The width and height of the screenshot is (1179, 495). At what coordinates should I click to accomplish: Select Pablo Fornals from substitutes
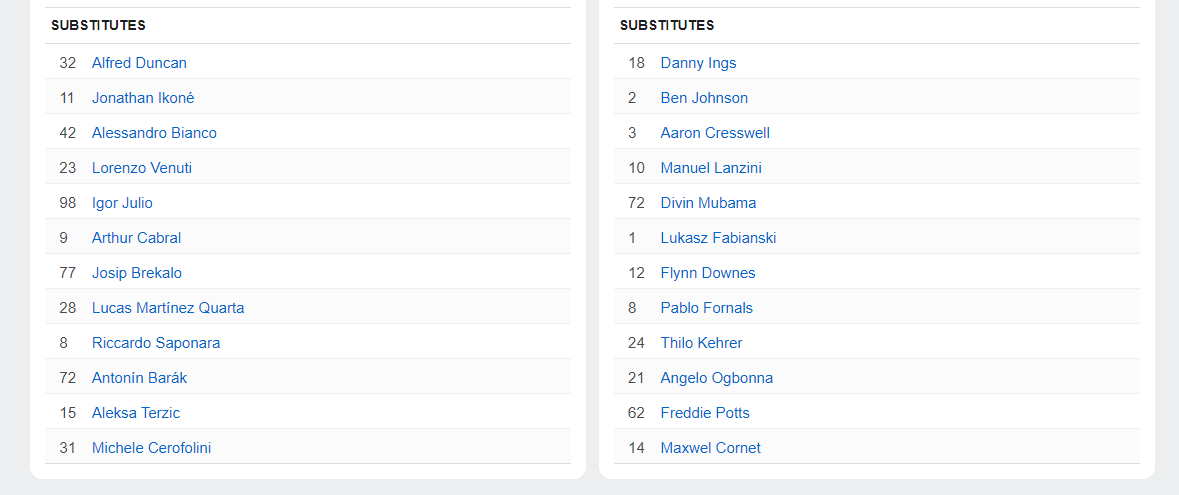706,308
